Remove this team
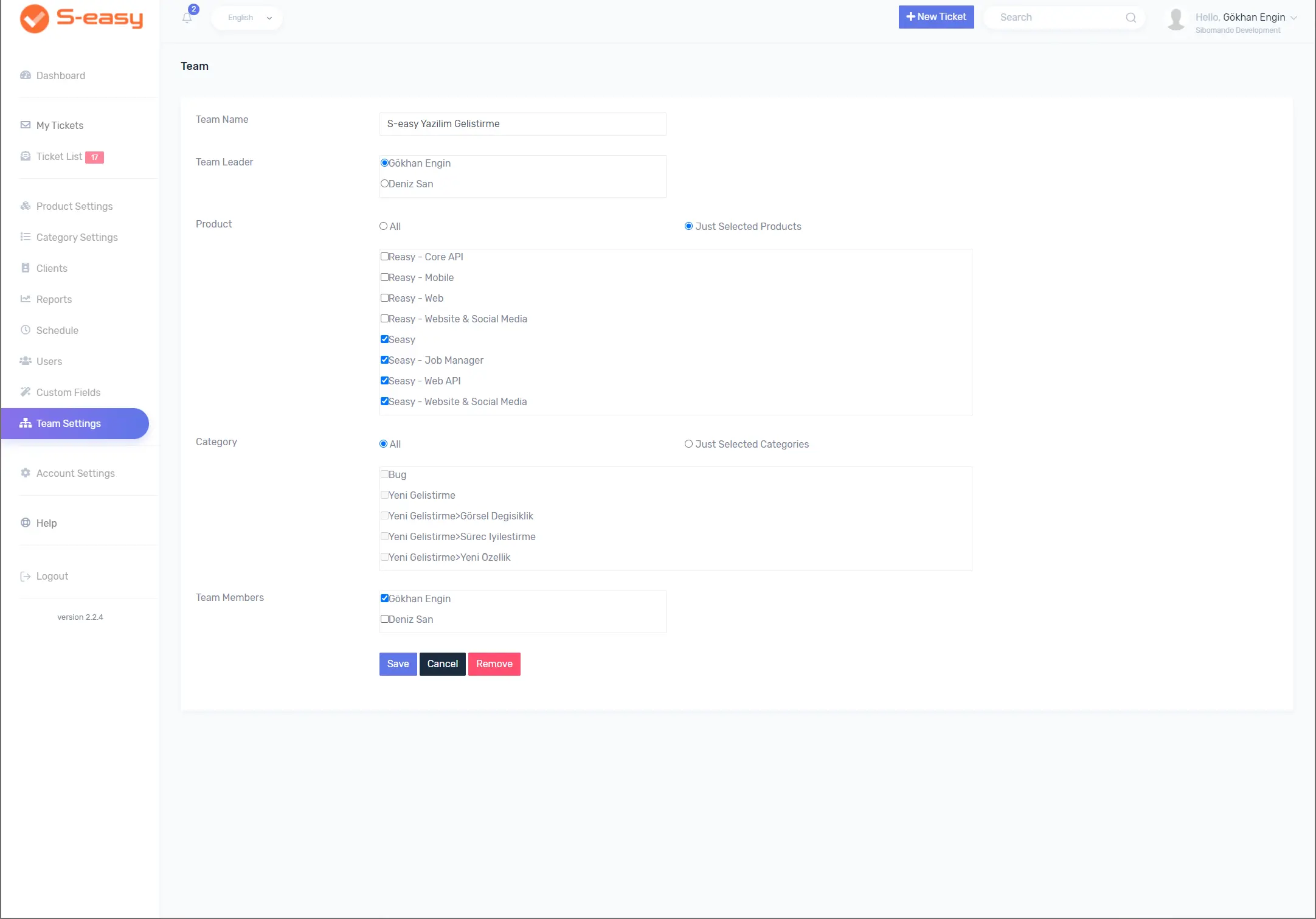Viewport: 1316px width, 919px height. pyautogui.click(x=494, y=664)
